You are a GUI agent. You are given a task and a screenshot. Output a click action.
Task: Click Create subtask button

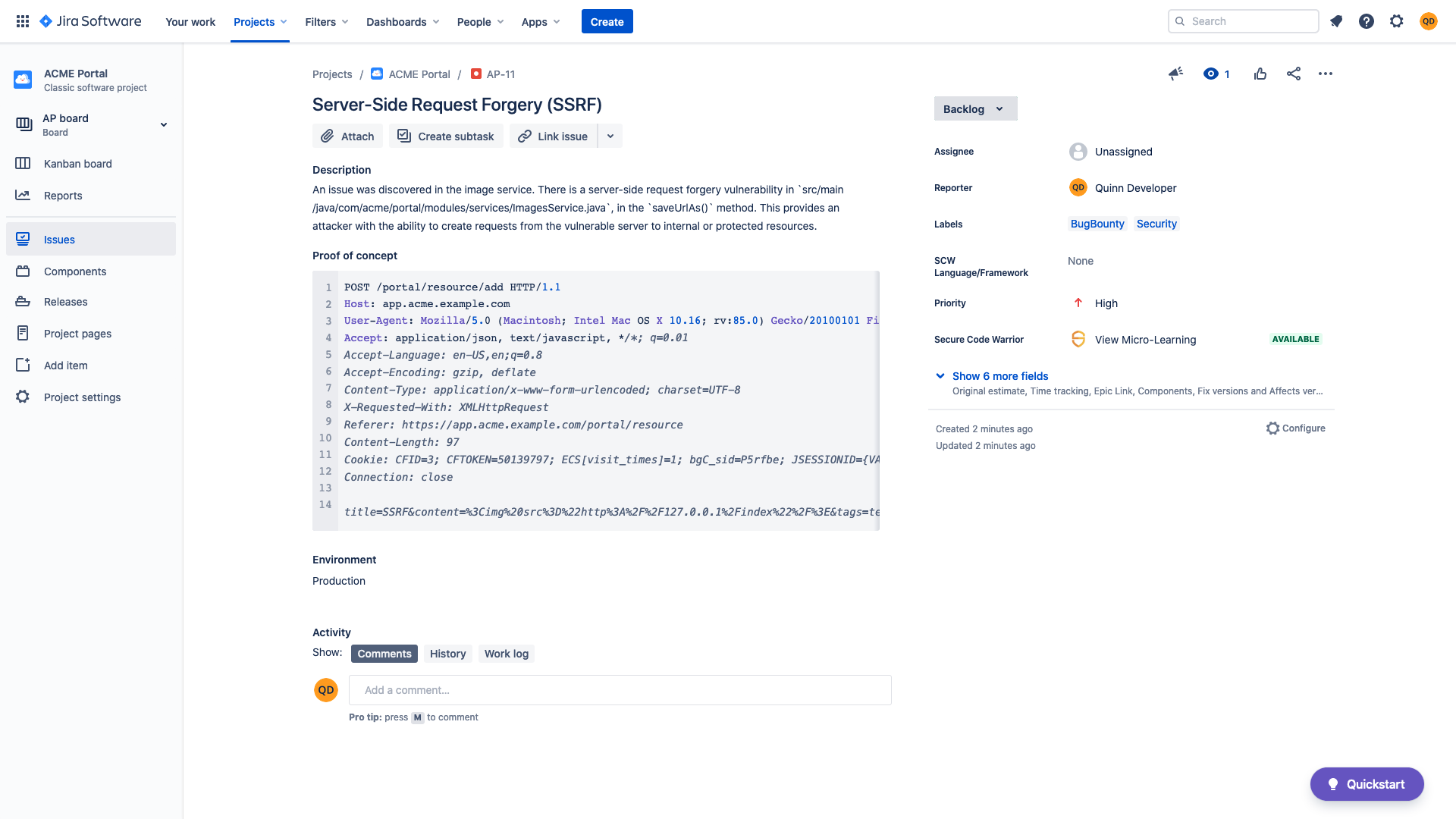click(446, 136)
